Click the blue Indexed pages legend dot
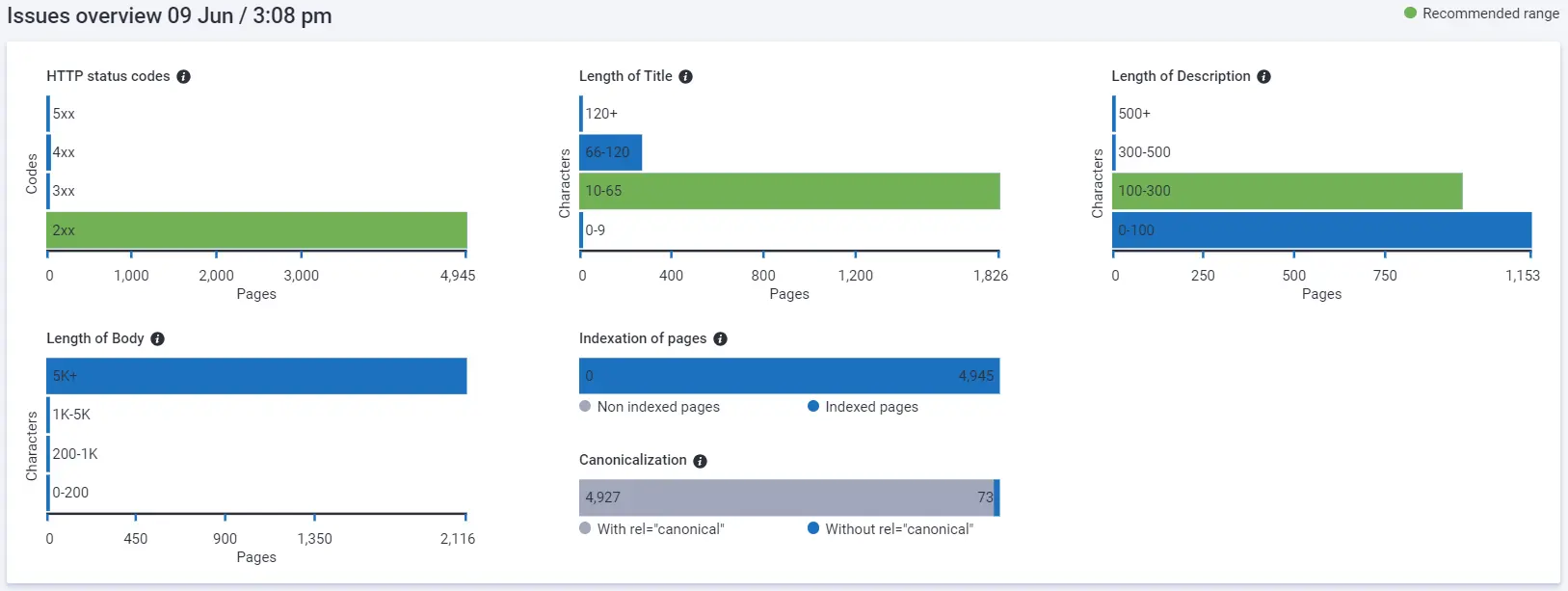1568x591 pixels. pos(812,407)
